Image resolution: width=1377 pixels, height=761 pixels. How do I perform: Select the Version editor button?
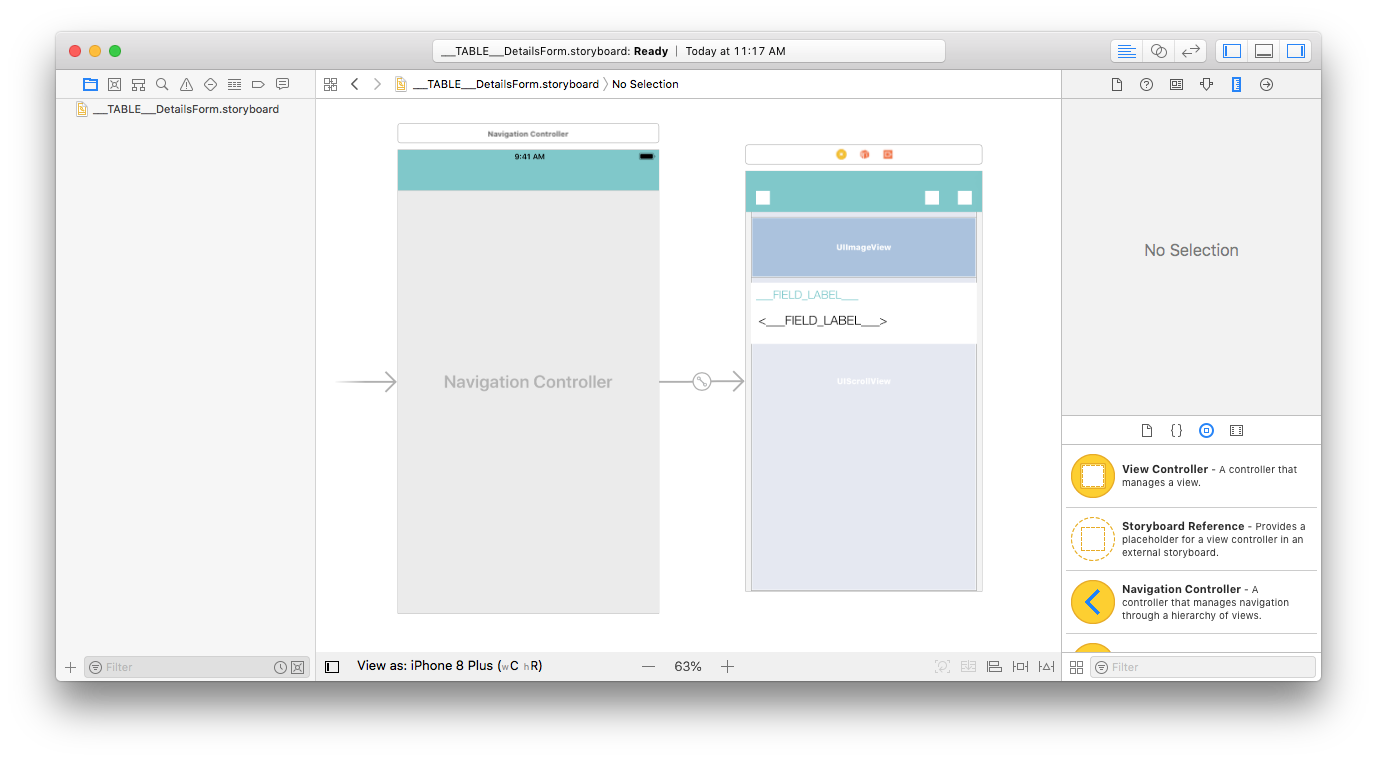(1190, 51)
